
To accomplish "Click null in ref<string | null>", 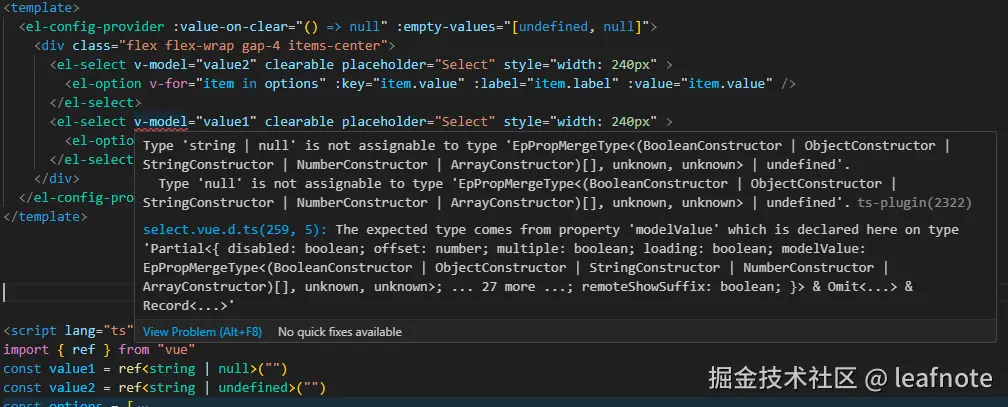I will tap(233, 369).
